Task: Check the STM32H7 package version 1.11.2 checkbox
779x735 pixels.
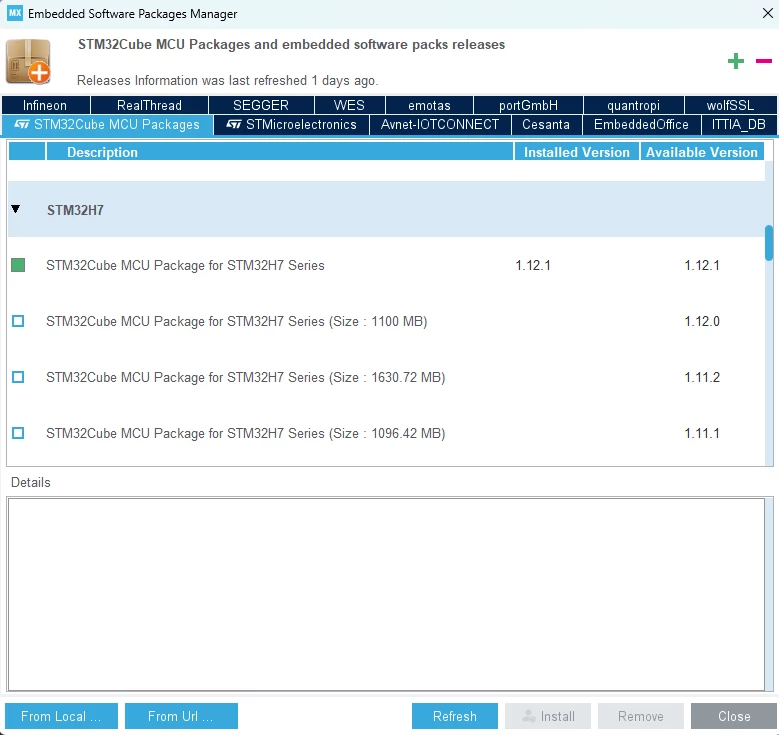Action: [18, 377]
